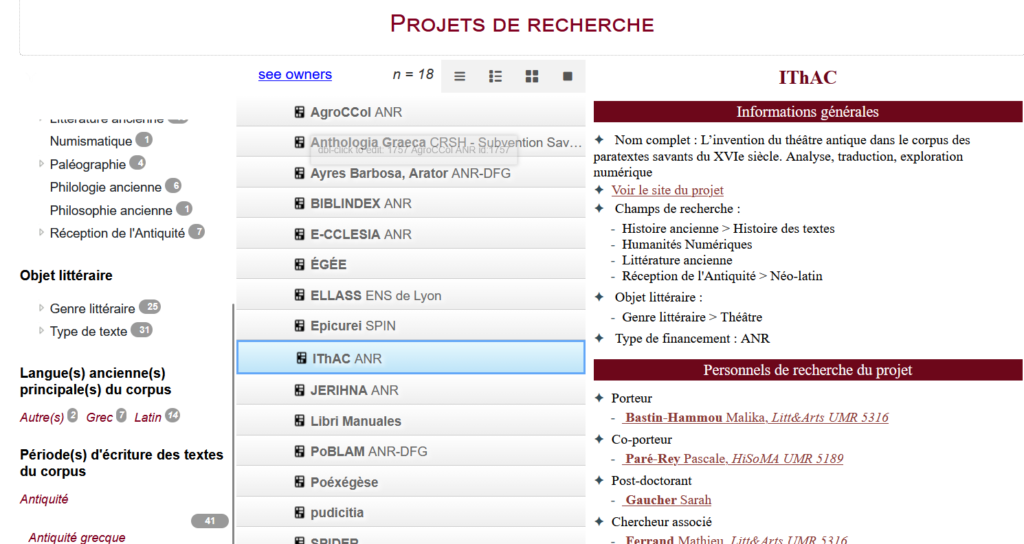
Task: Select Type de texte filter label
Action: (x=88, y=331)
